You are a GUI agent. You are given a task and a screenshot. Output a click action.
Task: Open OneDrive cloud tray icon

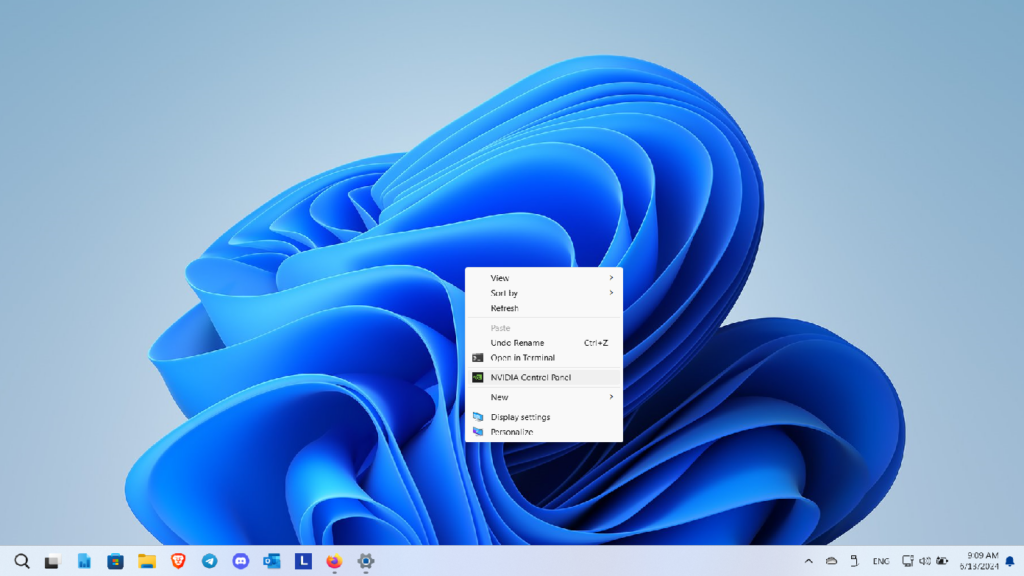tap(831, 561)
